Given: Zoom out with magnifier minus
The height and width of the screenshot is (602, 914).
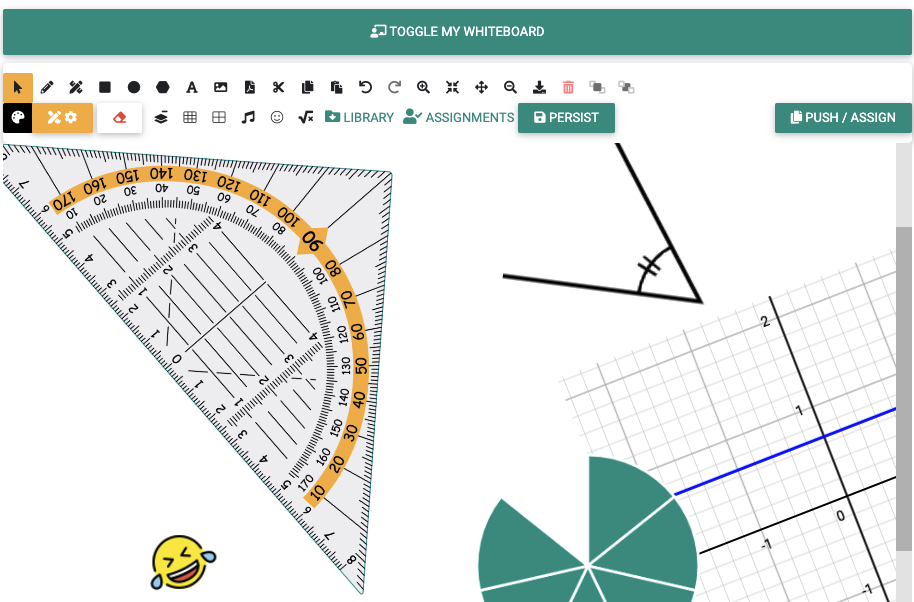Looking at the screenshot, I should click(x=510, y=87).
